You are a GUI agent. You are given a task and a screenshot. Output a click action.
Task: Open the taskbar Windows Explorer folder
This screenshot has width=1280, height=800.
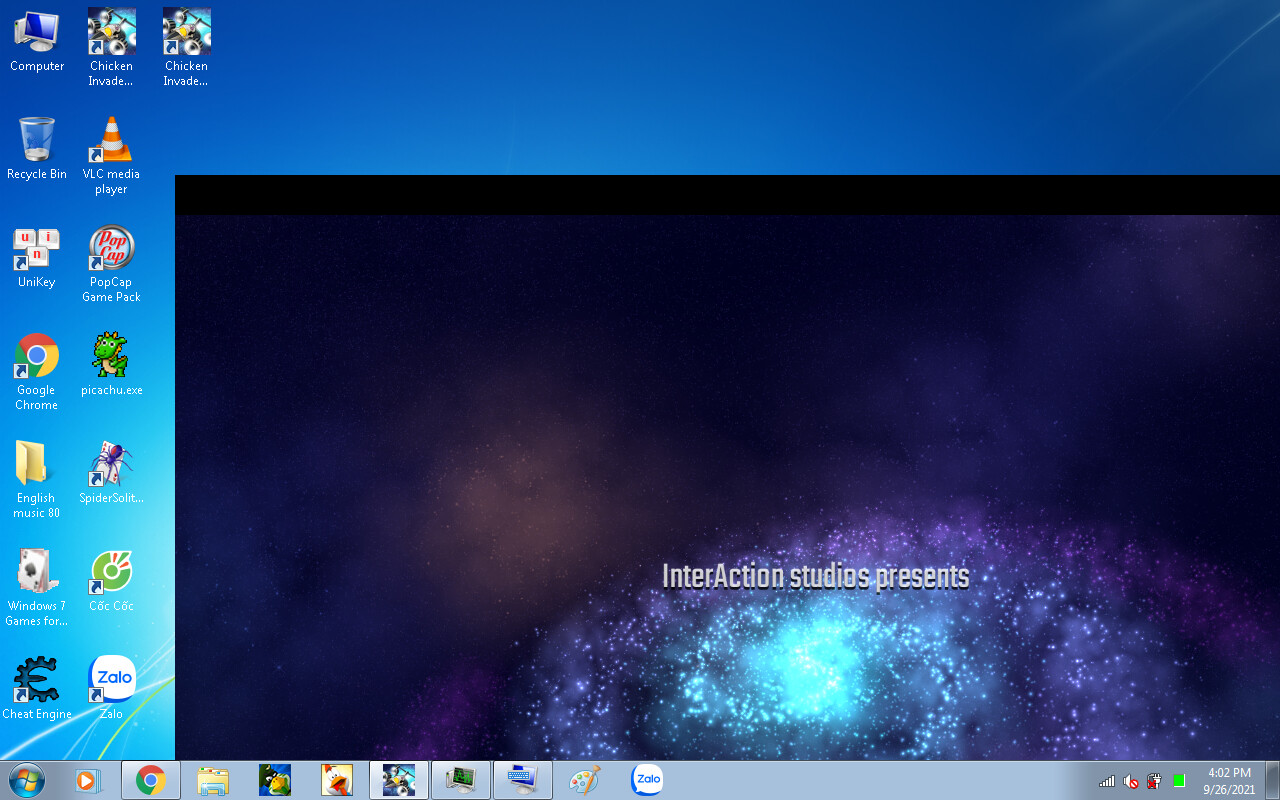[x=213, y=780]
